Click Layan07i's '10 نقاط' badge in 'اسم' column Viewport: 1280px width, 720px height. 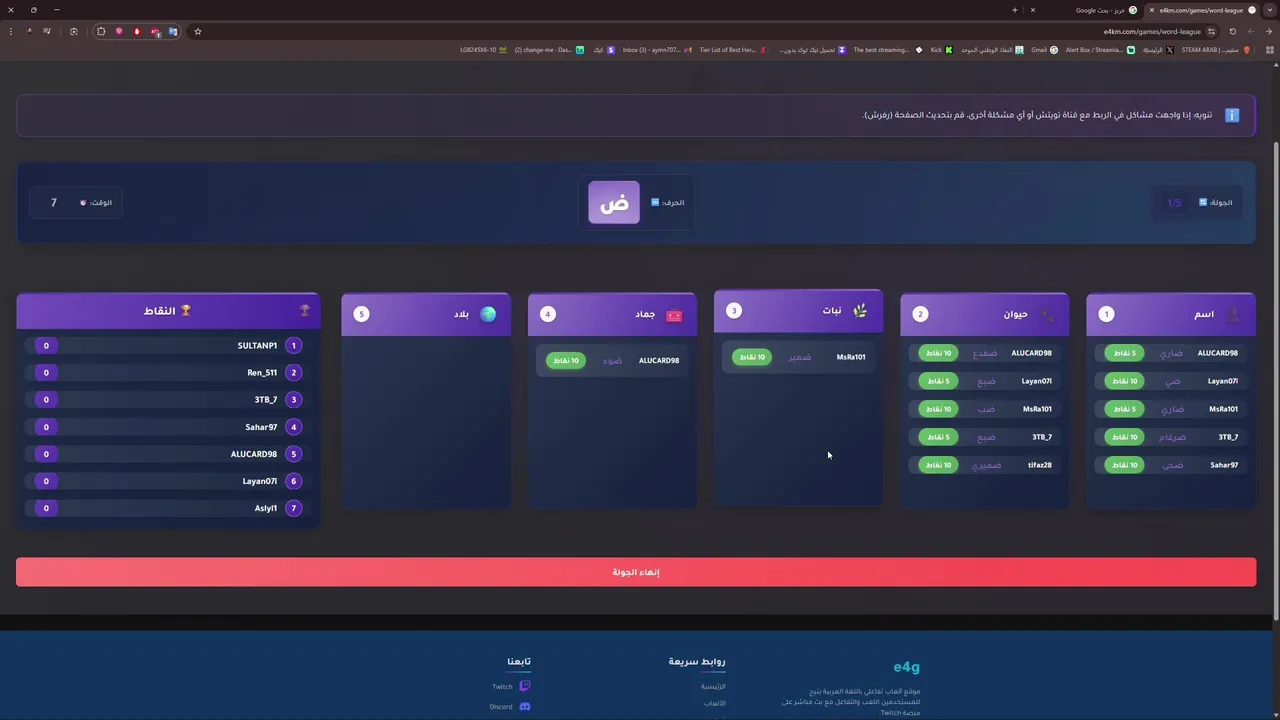1125,381
